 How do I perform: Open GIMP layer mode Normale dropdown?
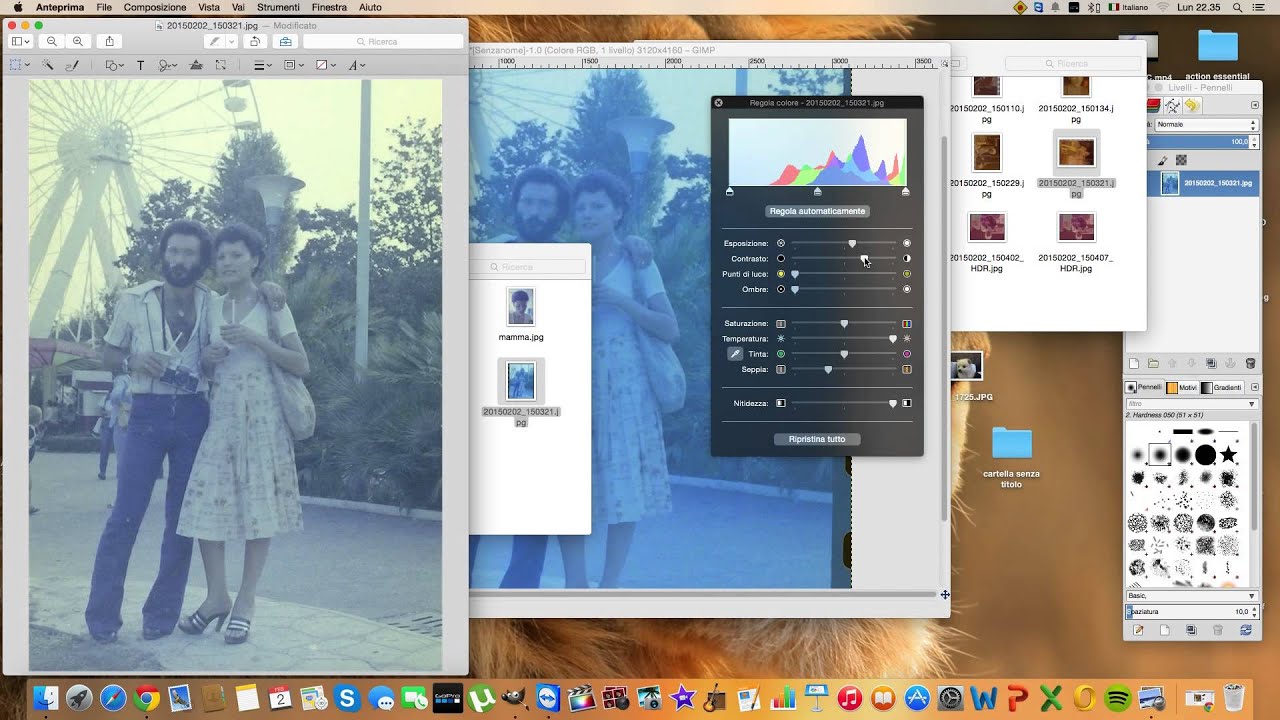pos(1206,124)
